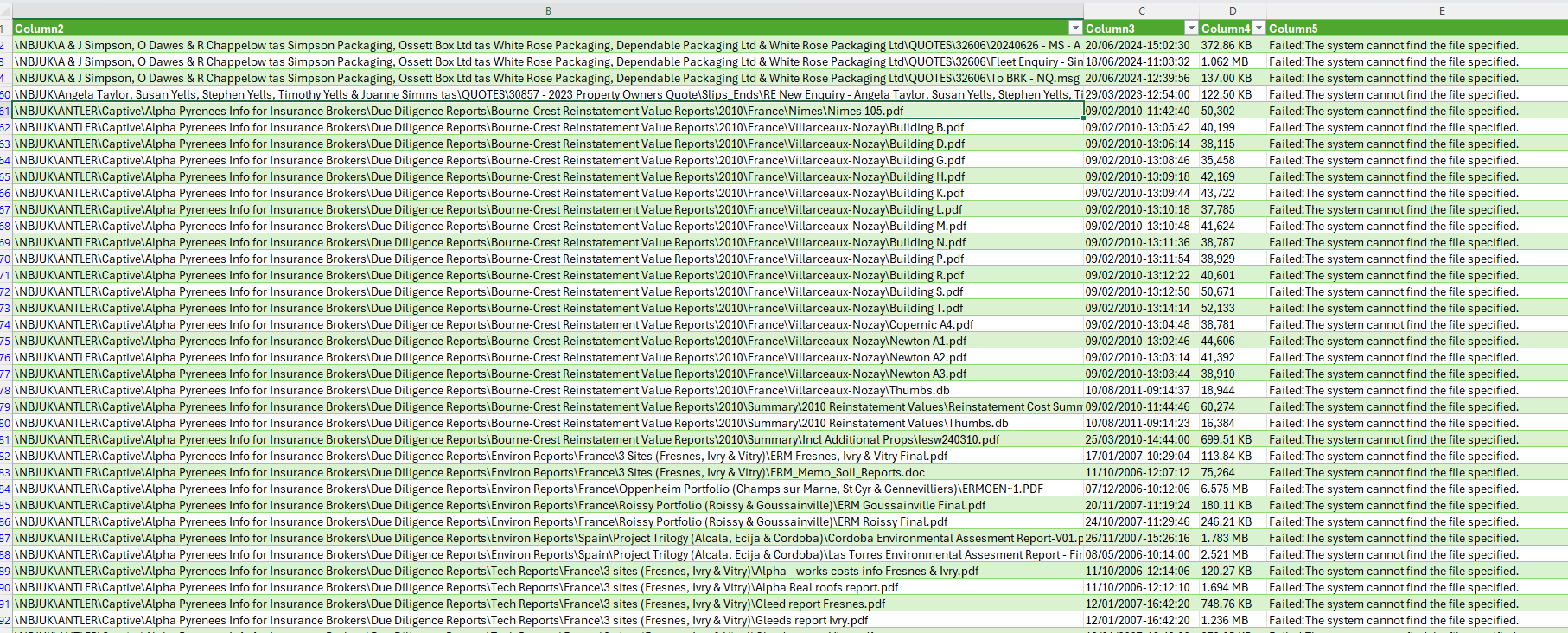1568x633 pixels.
Task: Select column E via its header letter
Action: 1442,10
